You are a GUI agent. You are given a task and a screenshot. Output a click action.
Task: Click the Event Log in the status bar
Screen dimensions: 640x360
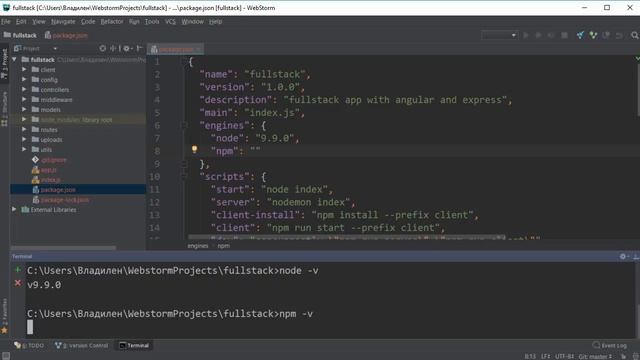609,345
